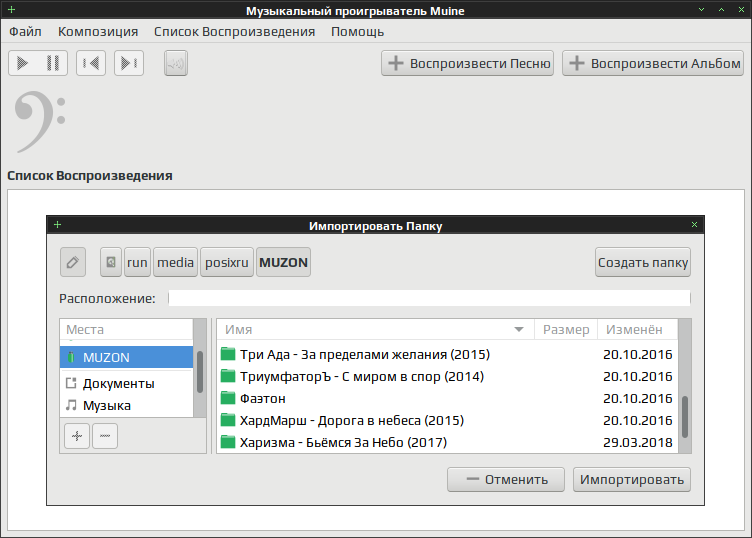Remove bookmark with the minus button
The image size is (752, 538).
[x=105, y=436]
